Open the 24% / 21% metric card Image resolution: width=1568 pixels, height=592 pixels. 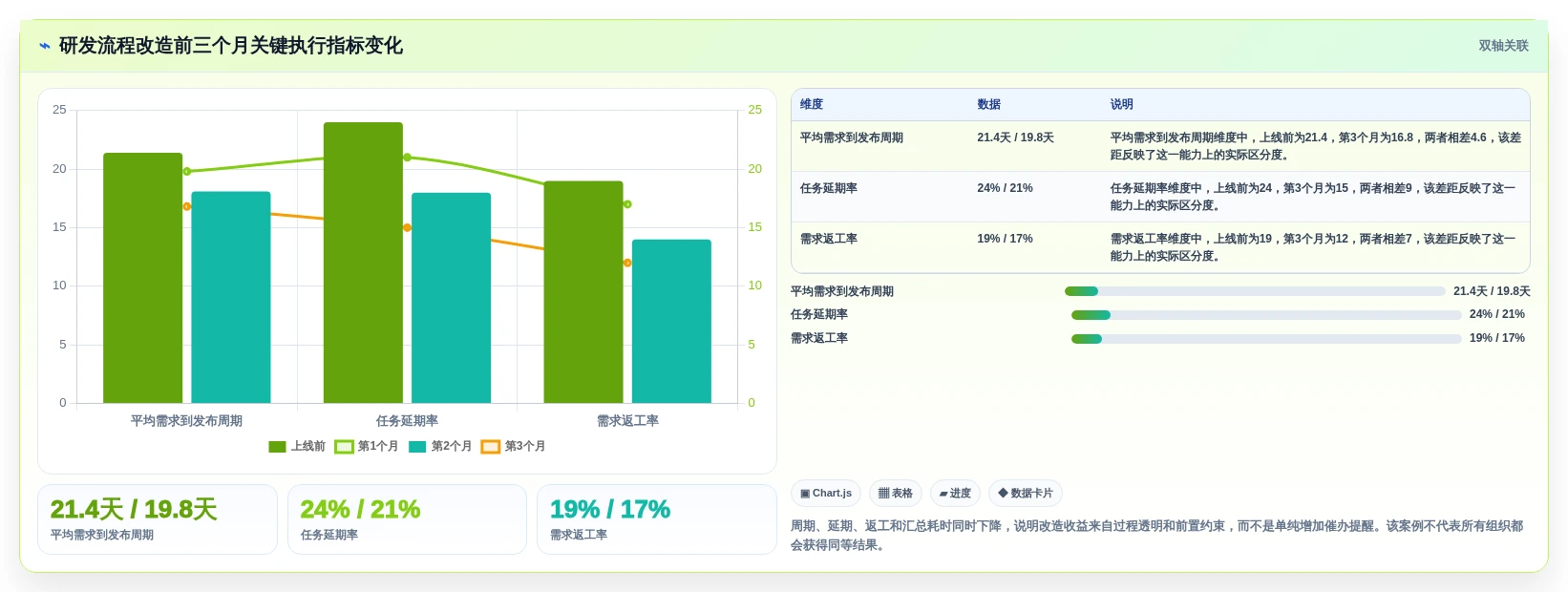coord(407,519)
